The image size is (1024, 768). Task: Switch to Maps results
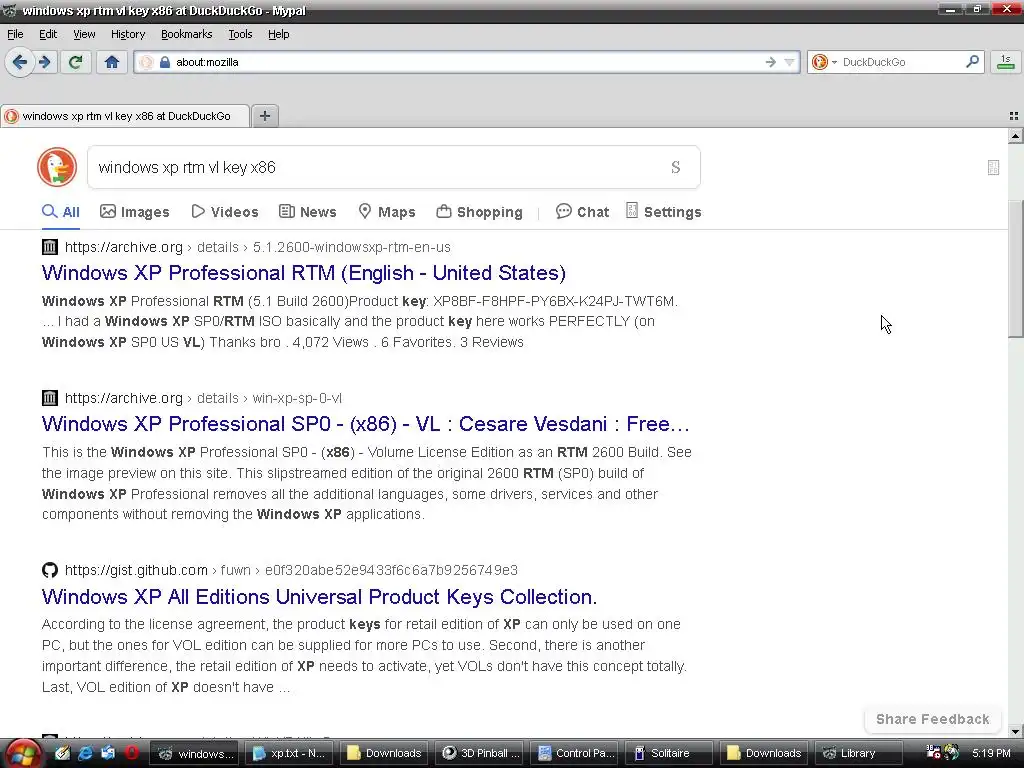(387, 212)
